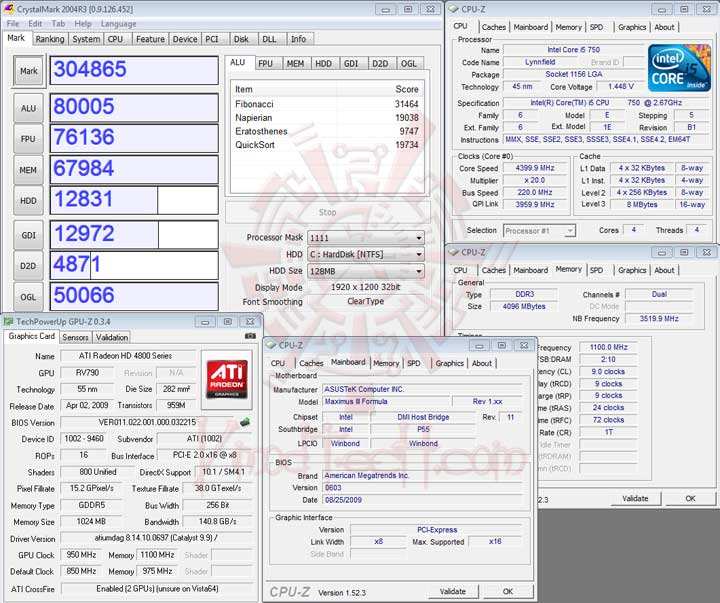
Task: Click the GPU Name field ATI Radeon HD 4800
Action: click(x=128, y=356)
